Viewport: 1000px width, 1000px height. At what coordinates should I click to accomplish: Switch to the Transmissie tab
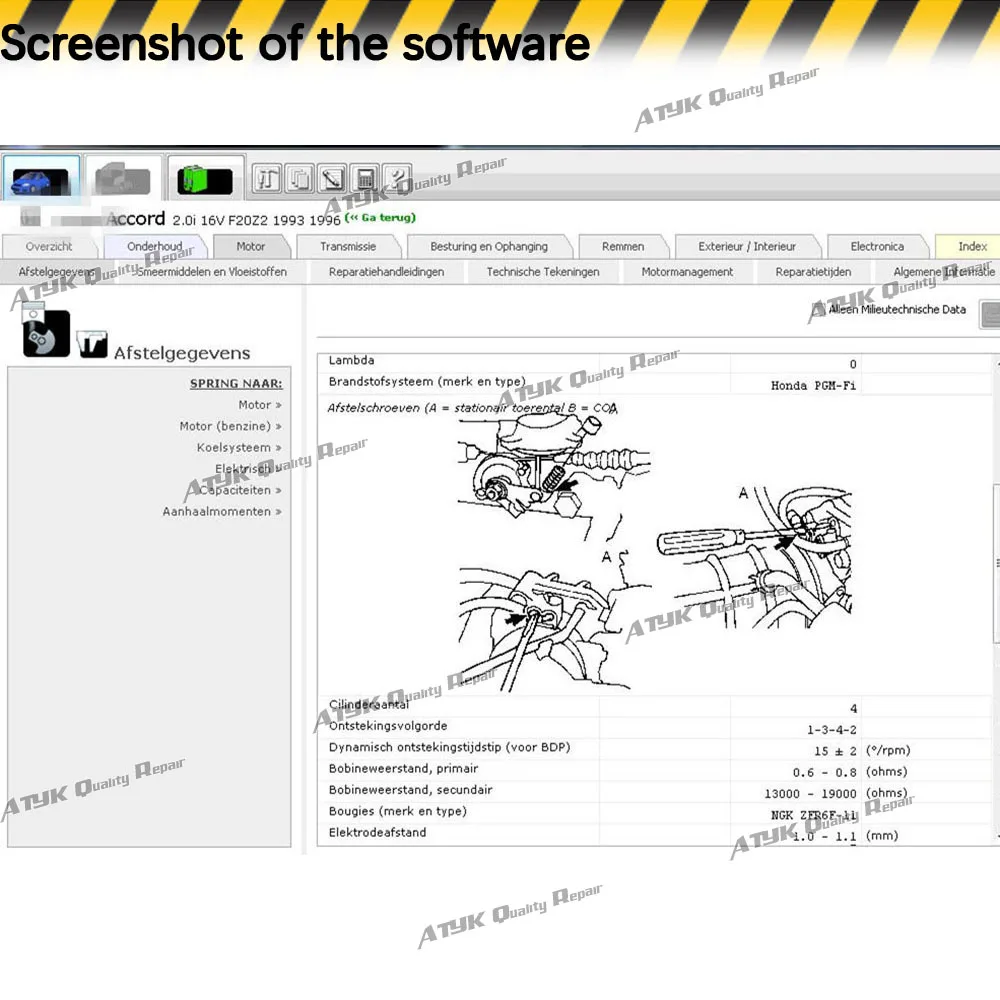tap(348, 246)
